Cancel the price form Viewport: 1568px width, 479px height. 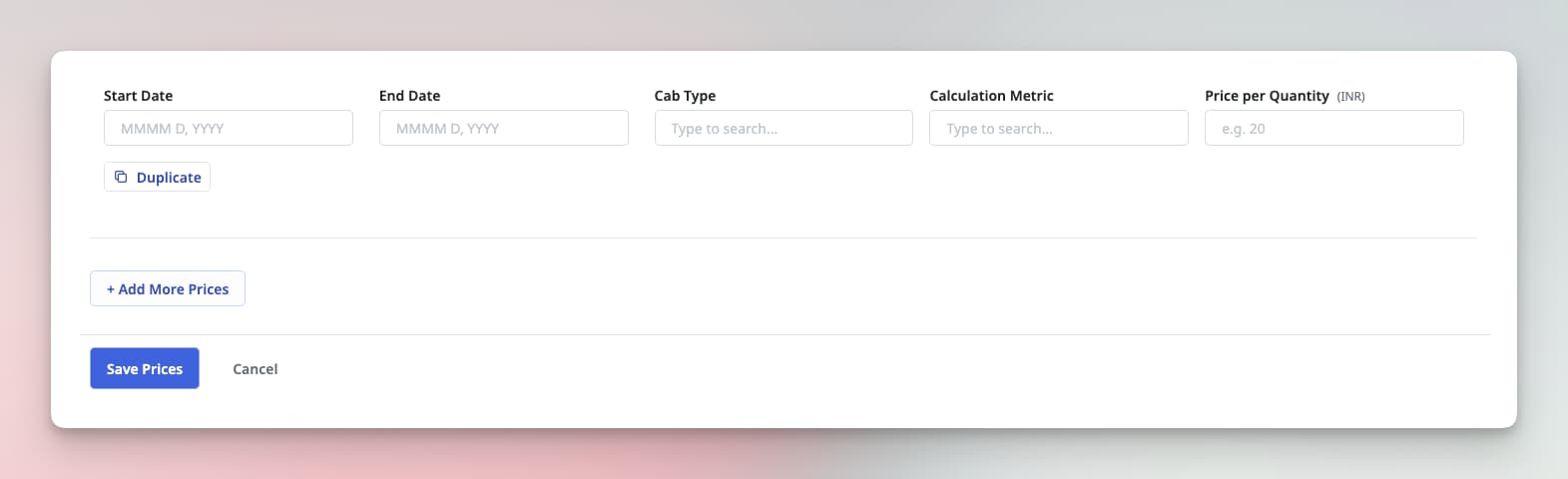click(256, 368)
